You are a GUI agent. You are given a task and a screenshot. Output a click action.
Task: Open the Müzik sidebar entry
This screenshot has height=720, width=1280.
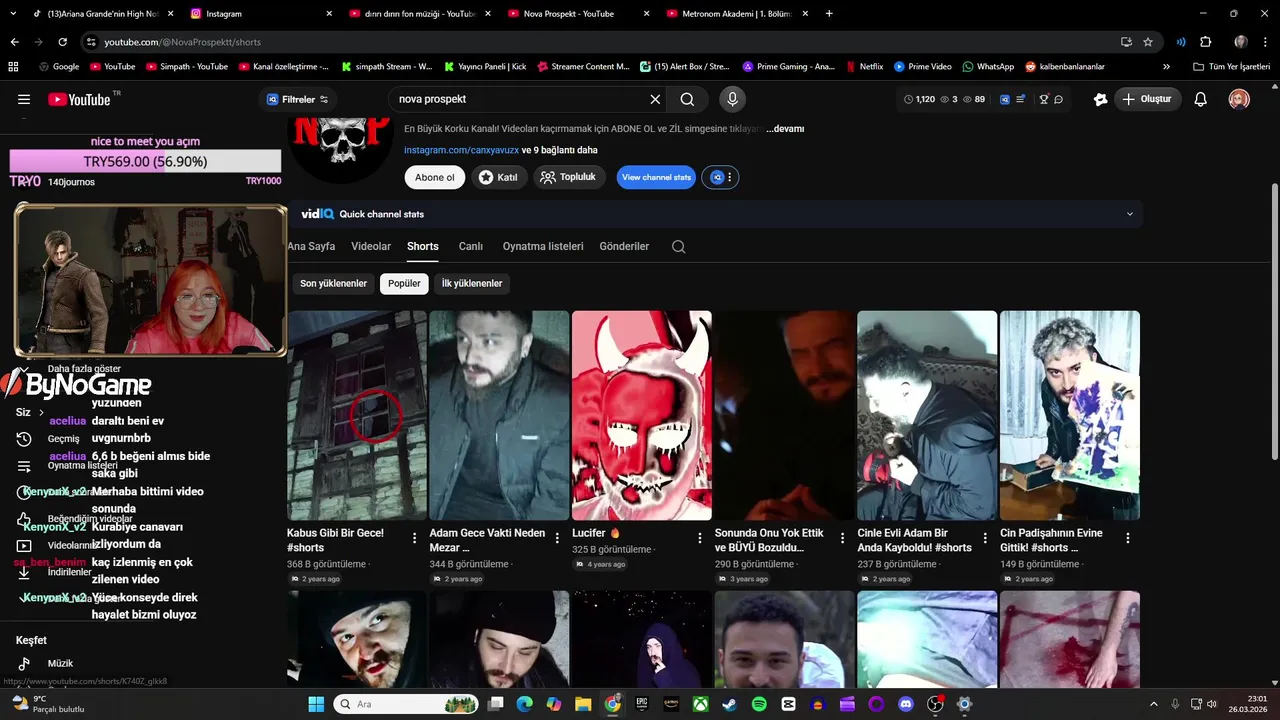60,664
